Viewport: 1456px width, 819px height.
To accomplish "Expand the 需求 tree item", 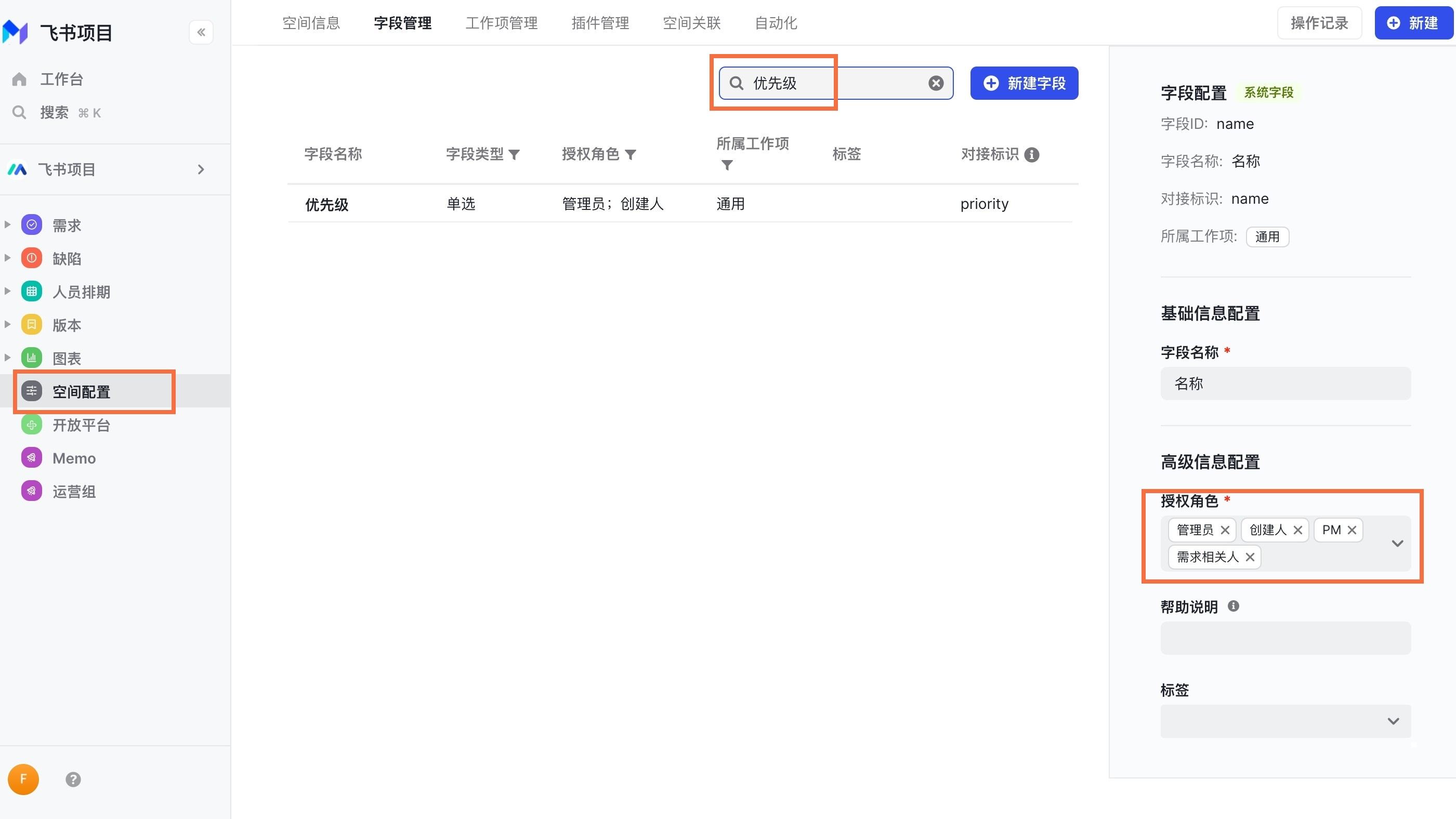I will (7, 224).
